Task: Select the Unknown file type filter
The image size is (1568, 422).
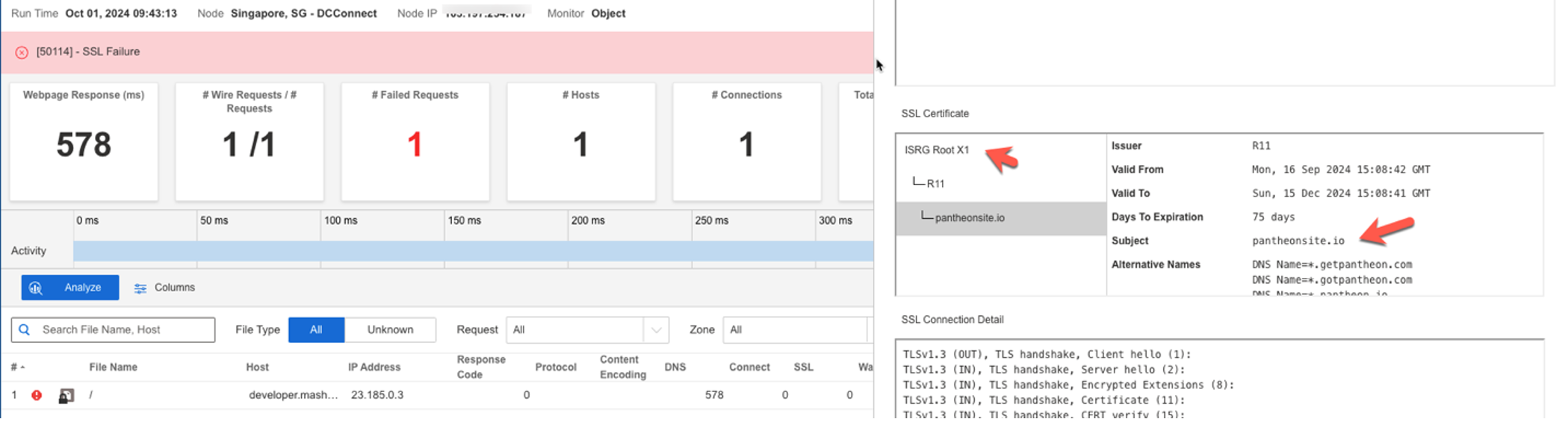Action: (x=390, y=329)
